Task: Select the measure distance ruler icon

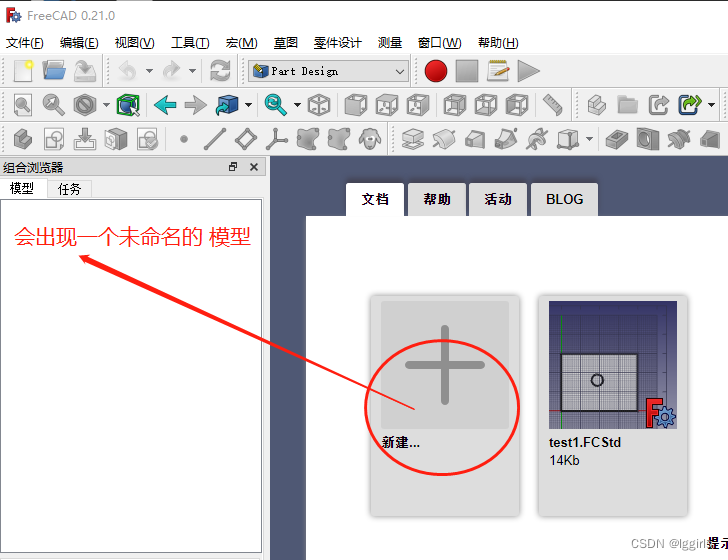Action: (x=552, y=105)
